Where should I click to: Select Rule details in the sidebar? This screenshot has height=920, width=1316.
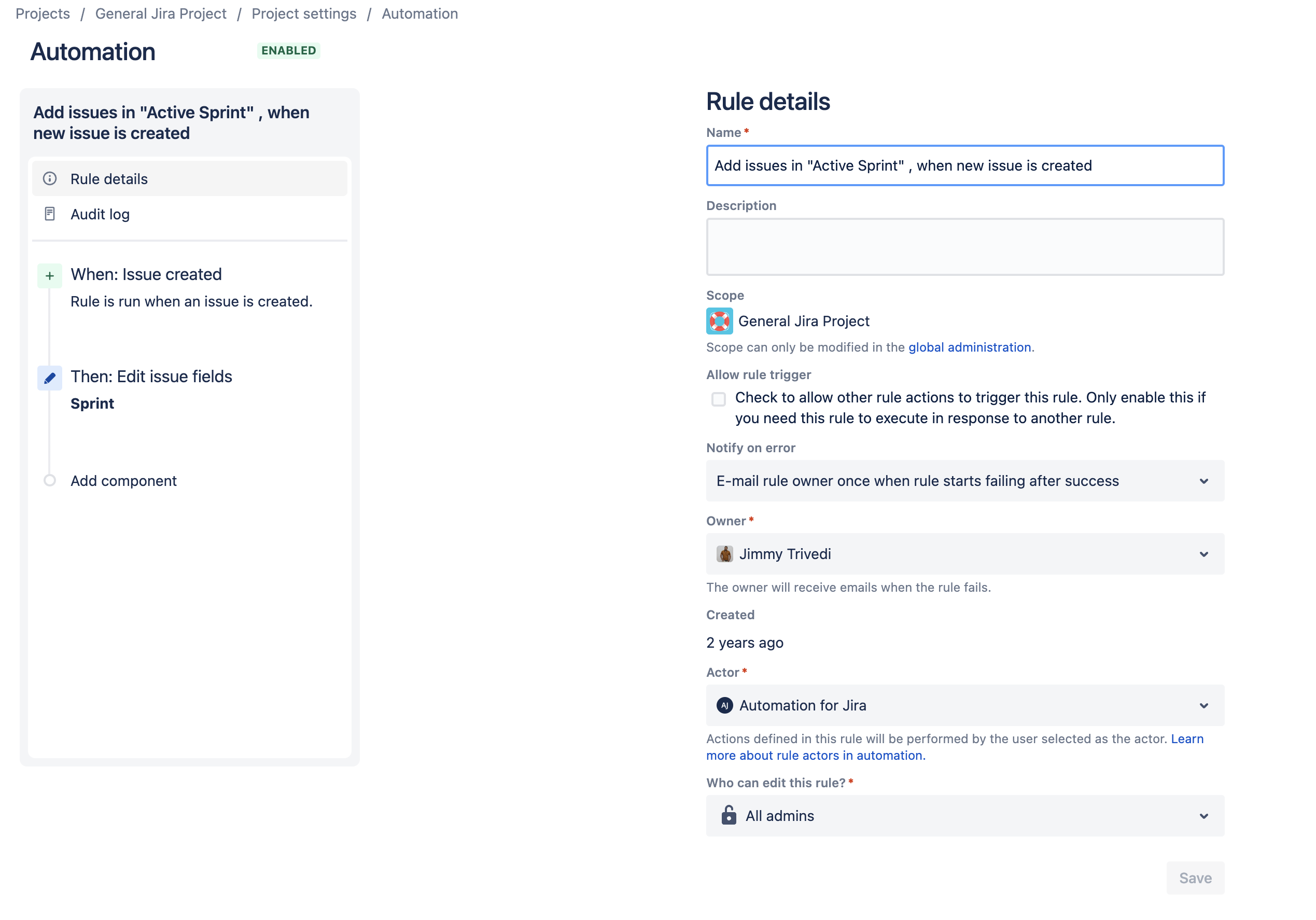(x=190, y=179)
